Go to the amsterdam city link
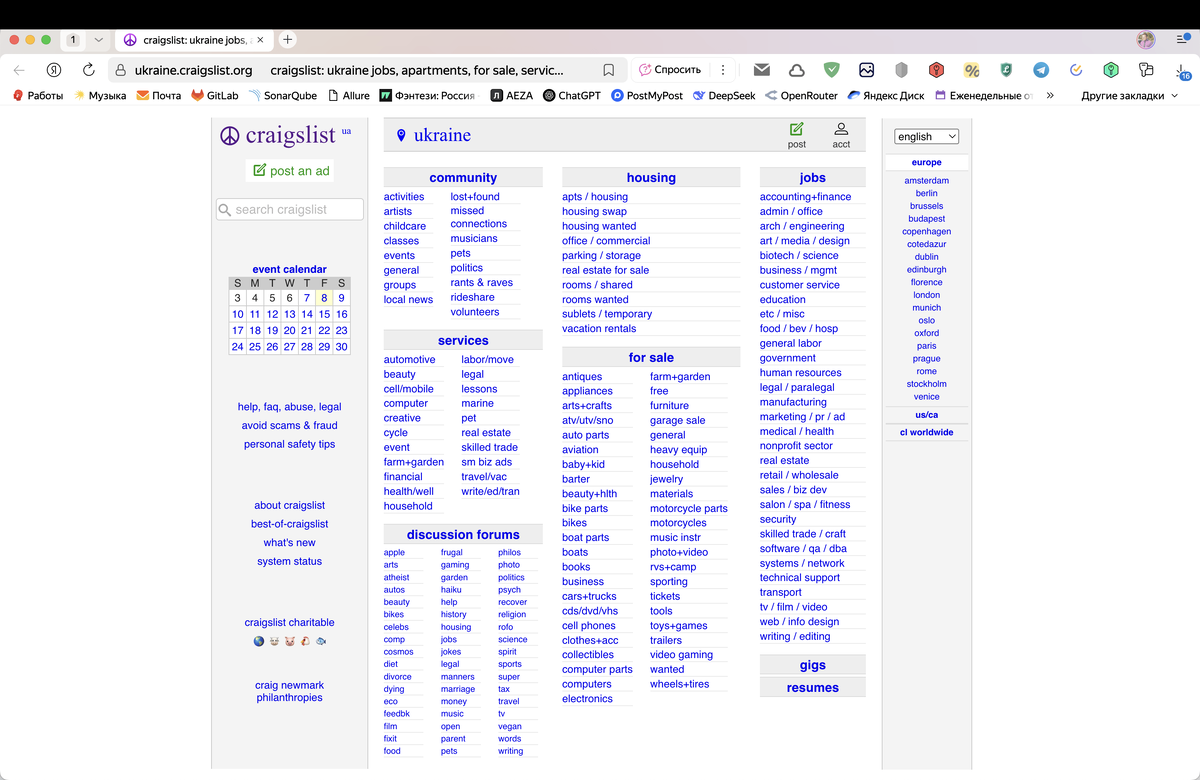Viewport: 1200px width, 780px height. pyautogui.click(x=927, y=181)
